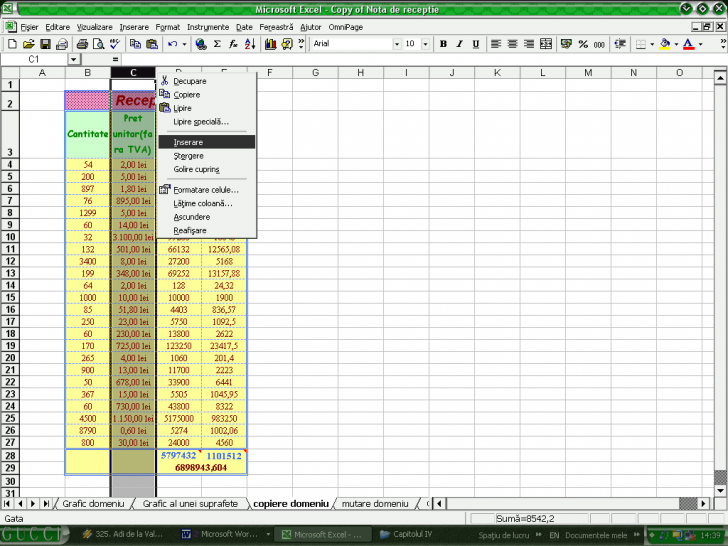Apply the yellow fill color
Viewport: 728px width, 546px height.
pos(665,44)
